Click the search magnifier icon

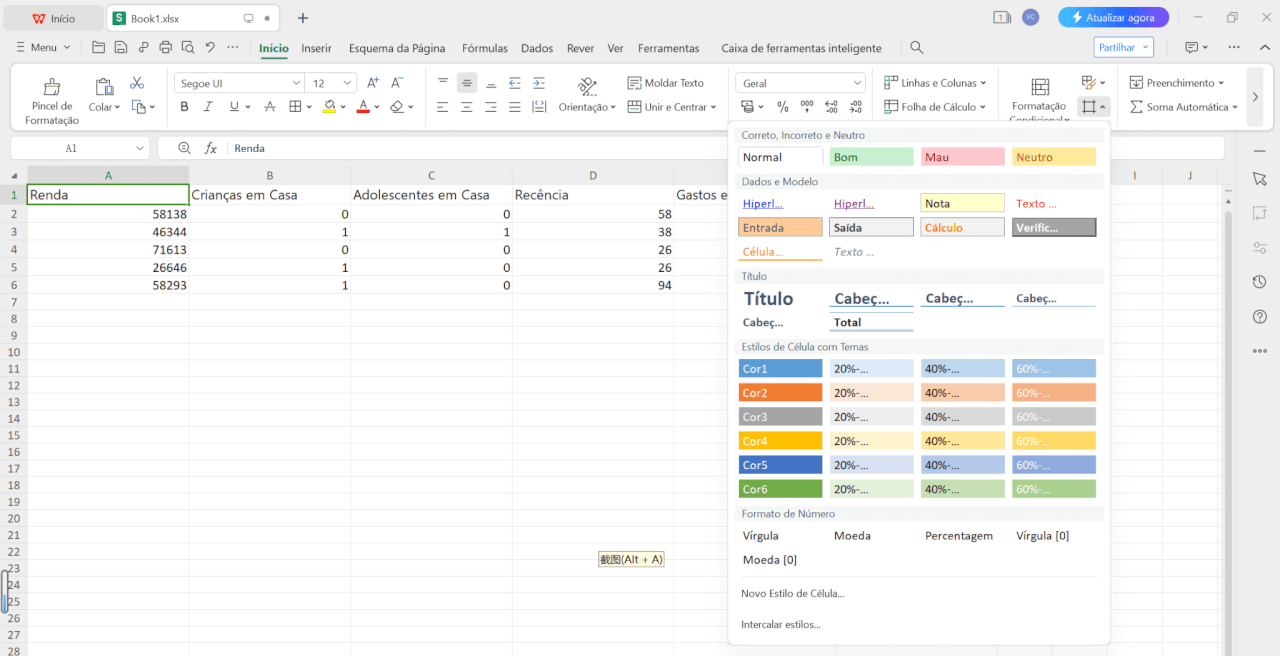(916, 47)
